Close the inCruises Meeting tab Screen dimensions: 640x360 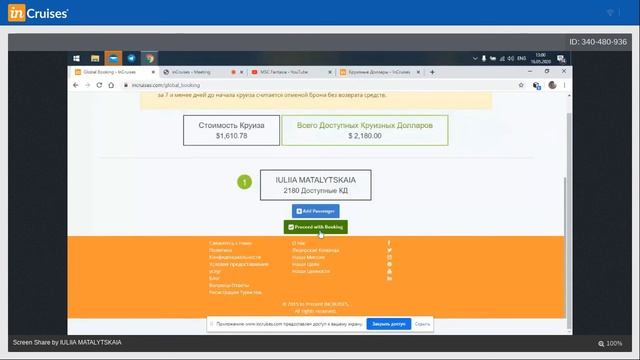click(242, 72)
